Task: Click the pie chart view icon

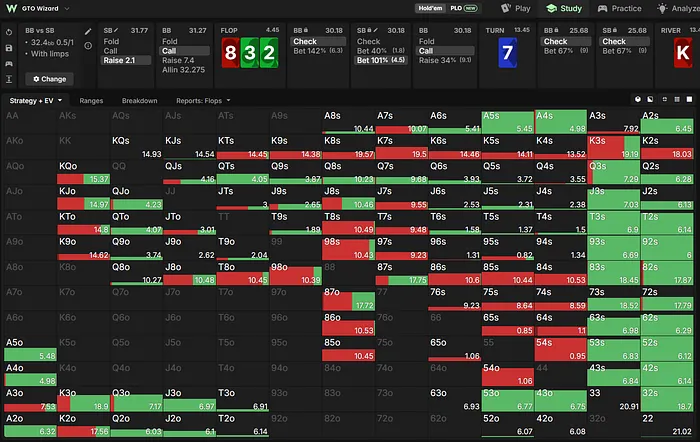Action: 638,99
